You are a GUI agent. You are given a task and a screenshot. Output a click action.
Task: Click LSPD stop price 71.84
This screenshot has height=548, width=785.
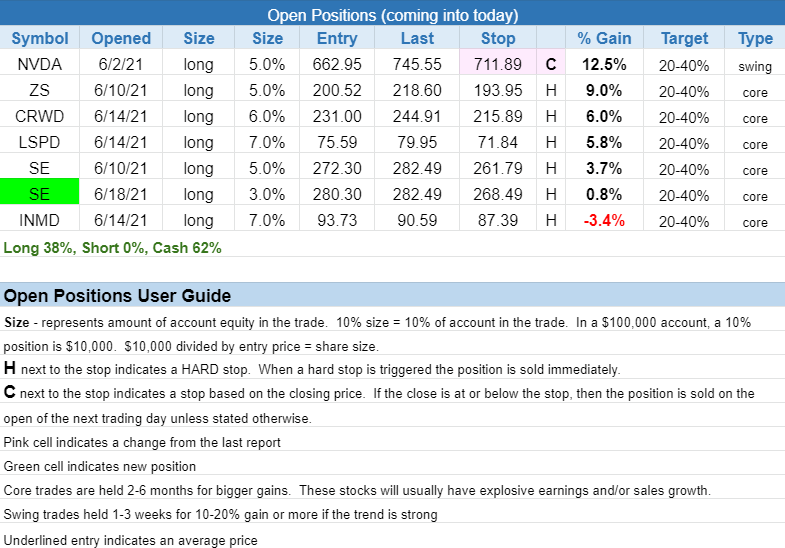(x=498, y=142)
